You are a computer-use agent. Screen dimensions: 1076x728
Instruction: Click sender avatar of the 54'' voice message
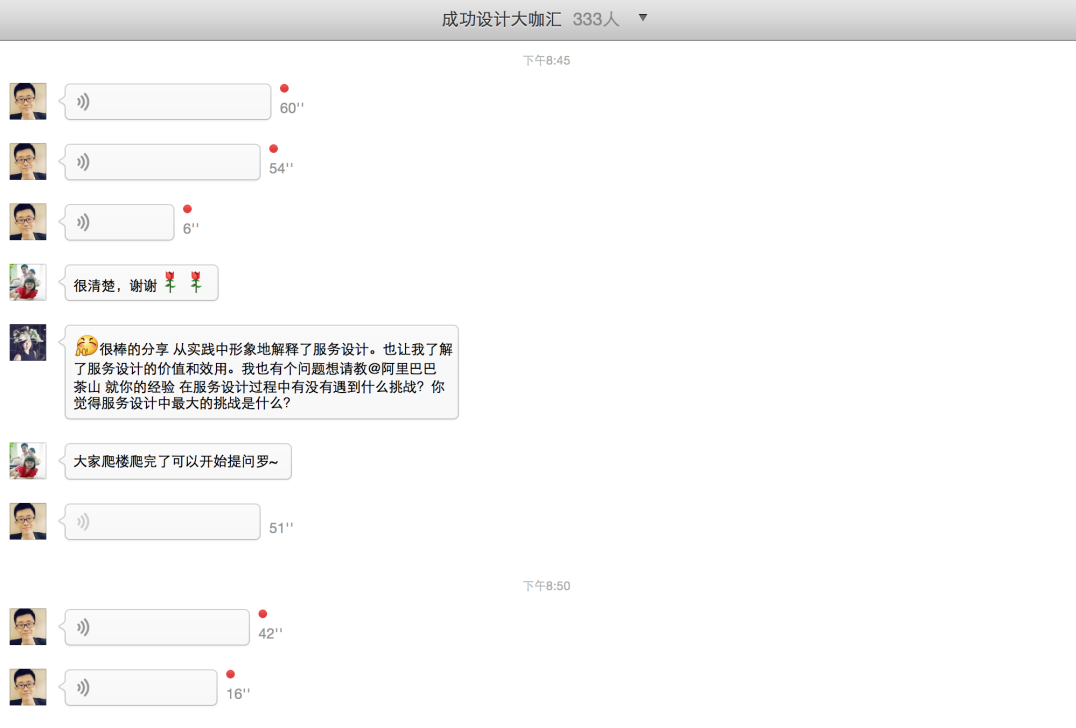pos(28,162)
